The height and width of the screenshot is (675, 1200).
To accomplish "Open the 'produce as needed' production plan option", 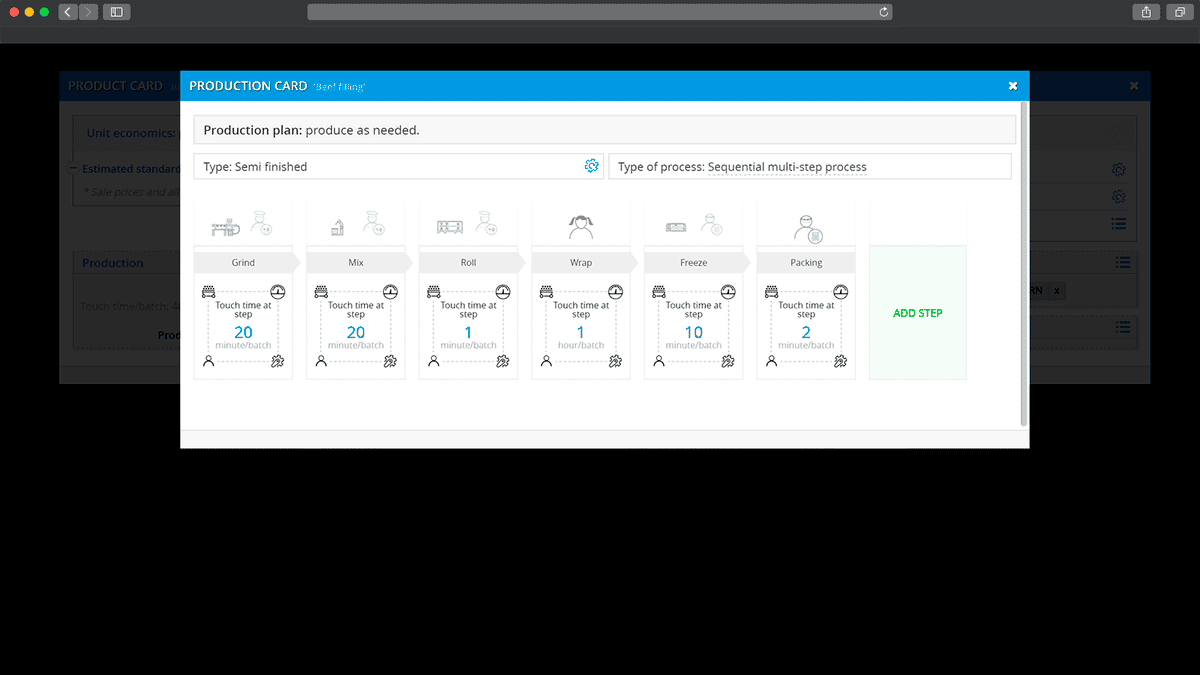I will click(x=362, y=130).
